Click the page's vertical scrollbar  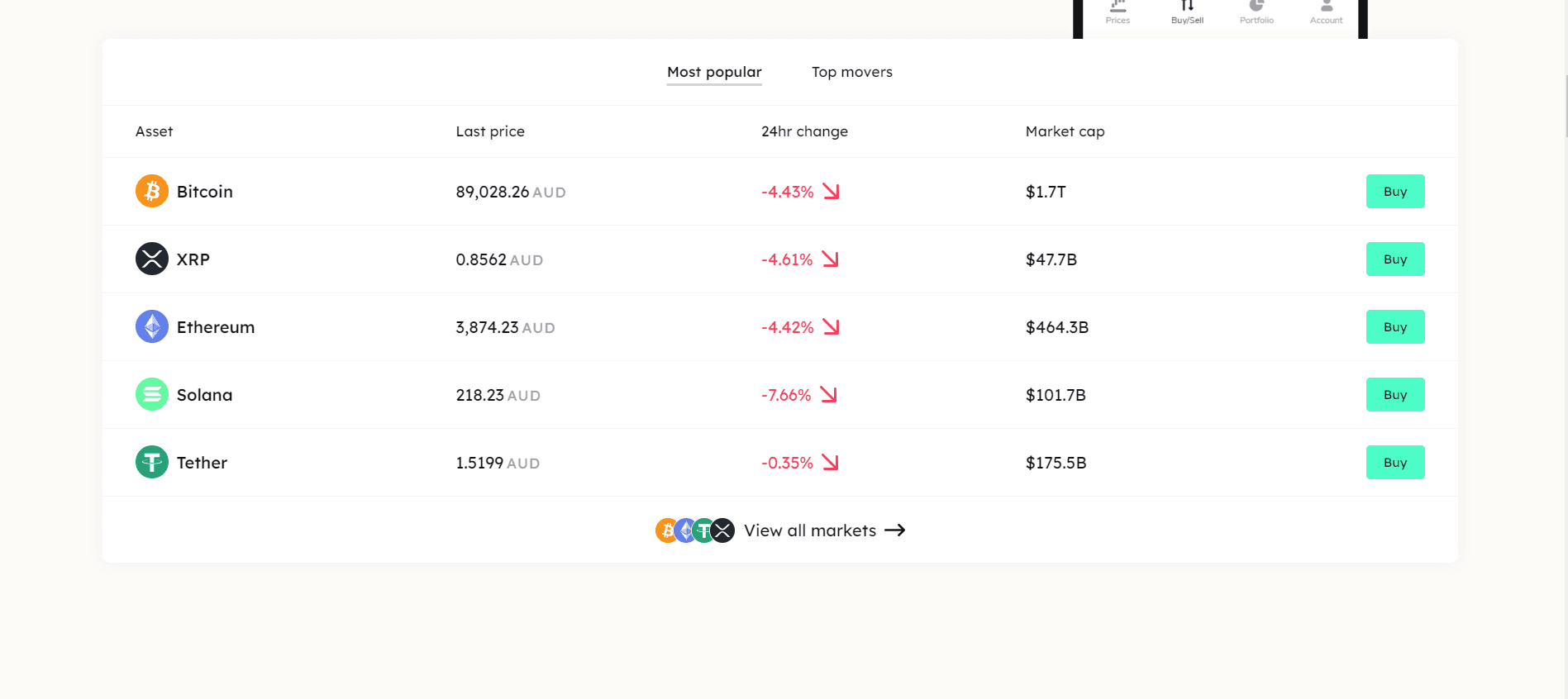(1565, 106)
